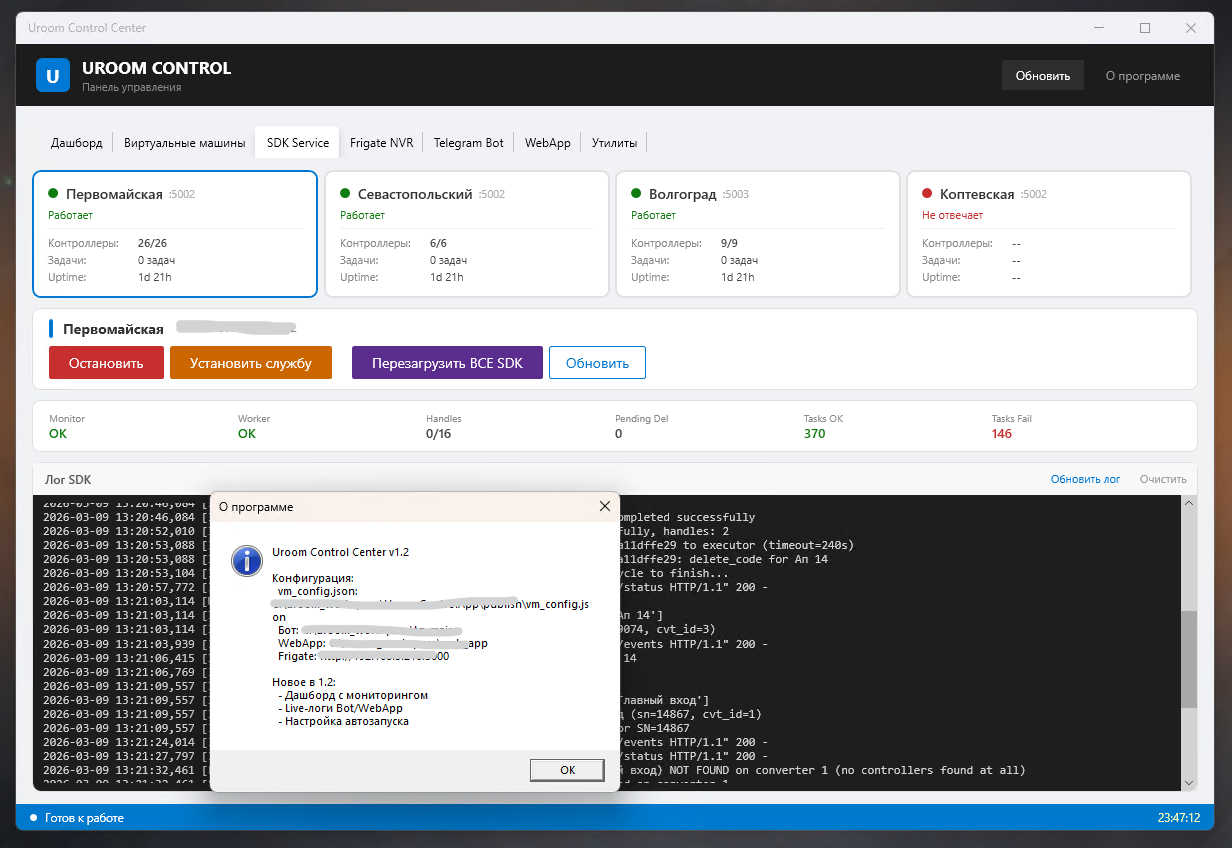Click the log scrollbar thumb

[1189, 659]
